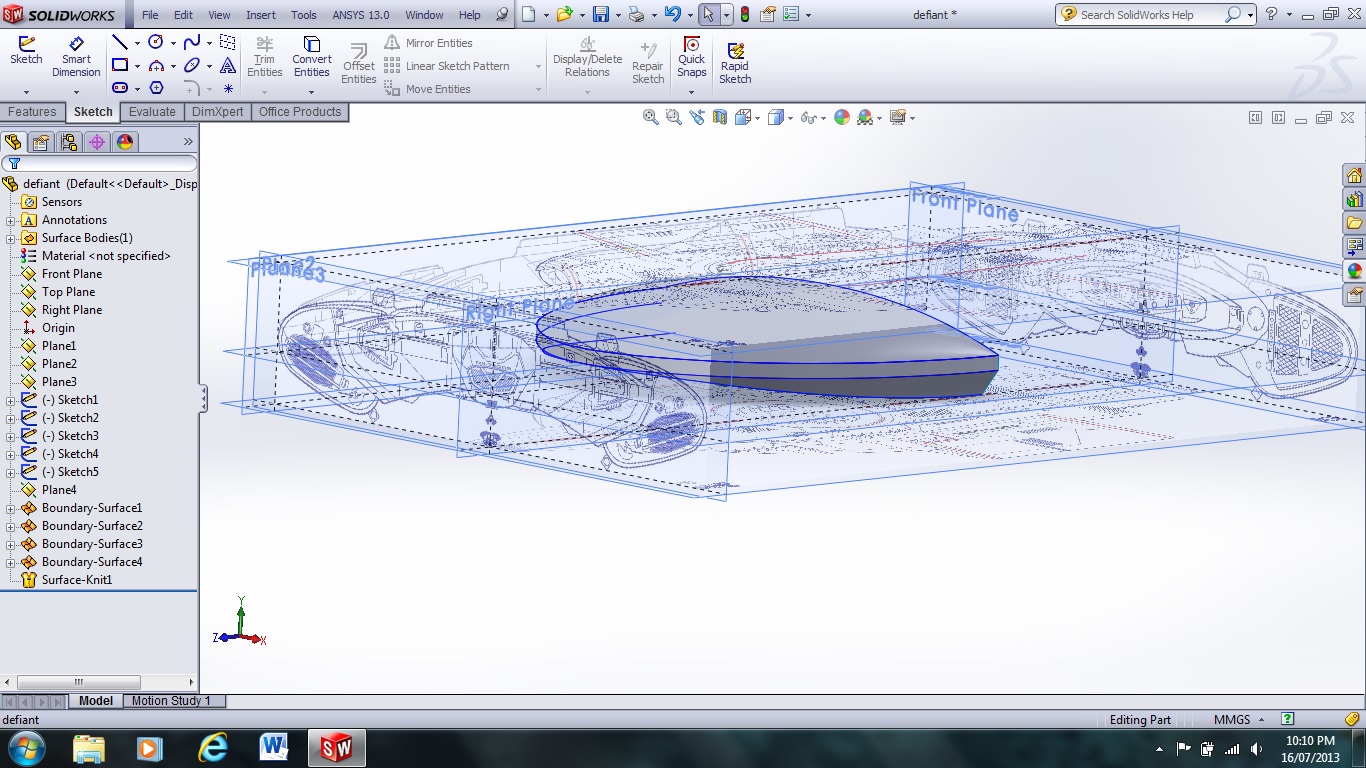Select the Spline sketch tool
The image size is (1366, 768).
[191, 42]
